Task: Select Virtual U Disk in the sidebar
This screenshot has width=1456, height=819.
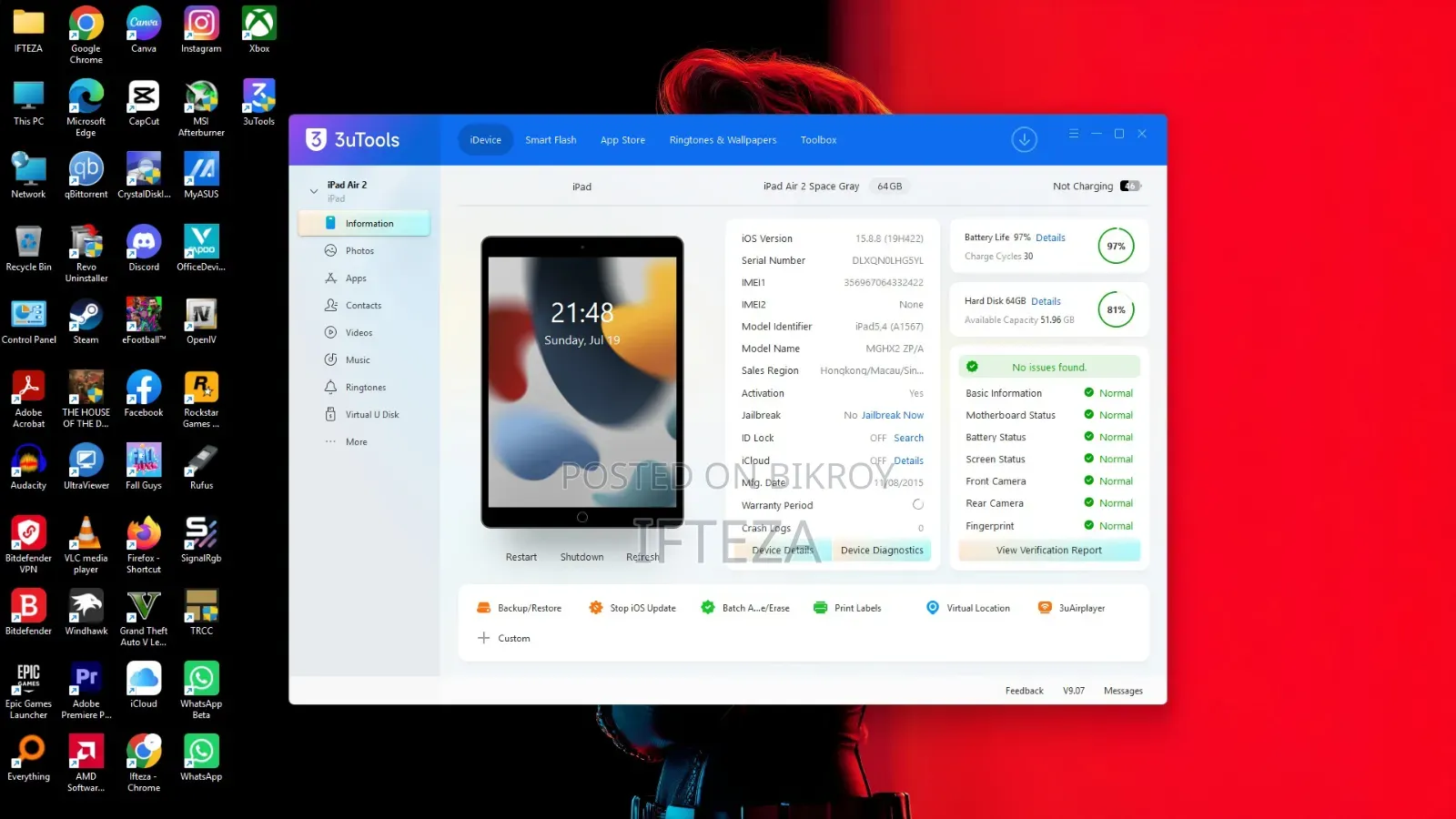Action: tap(364, 415)
